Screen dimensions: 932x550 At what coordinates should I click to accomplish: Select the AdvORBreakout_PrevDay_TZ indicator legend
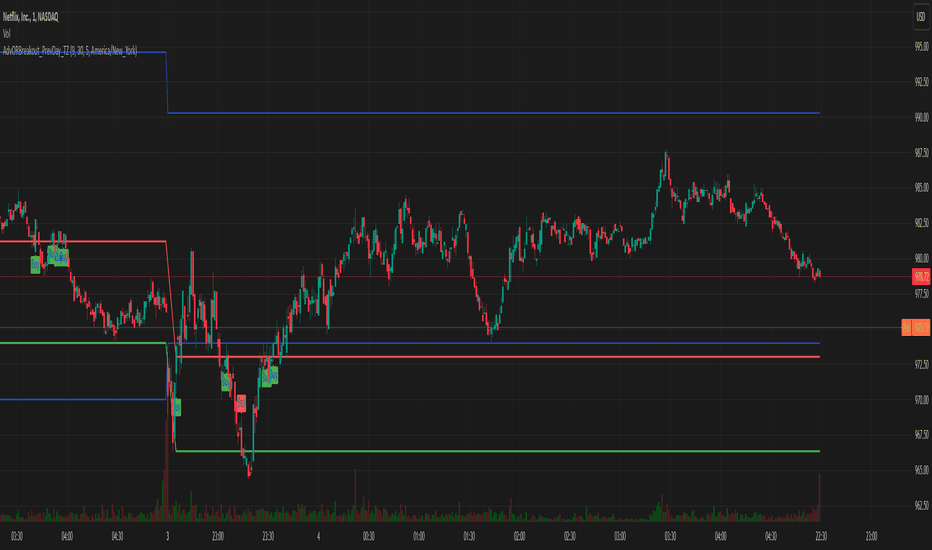click(70, 51)
